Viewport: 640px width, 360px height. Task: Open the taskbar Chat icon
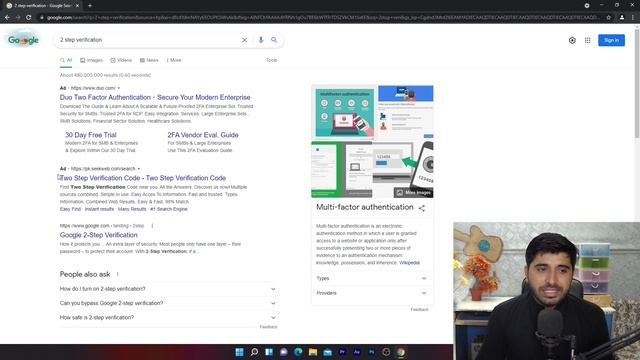(284, 352)
